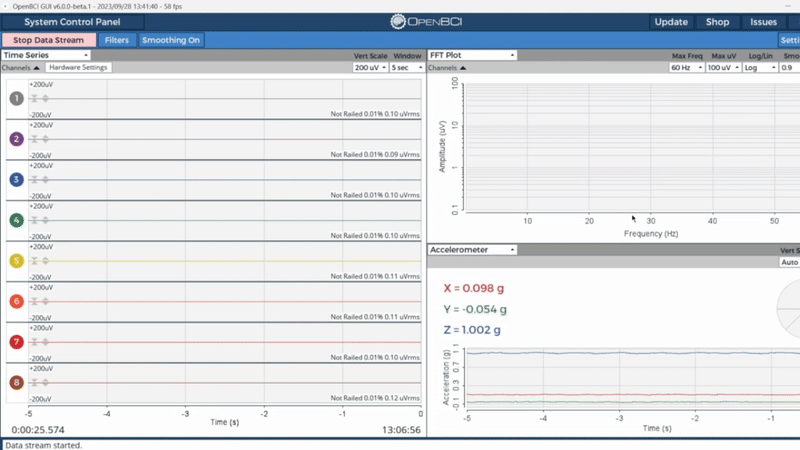The height and width of the screenshot is (450, 800).
Task: Open the System Control Panel
Action: tap(72, 22)
